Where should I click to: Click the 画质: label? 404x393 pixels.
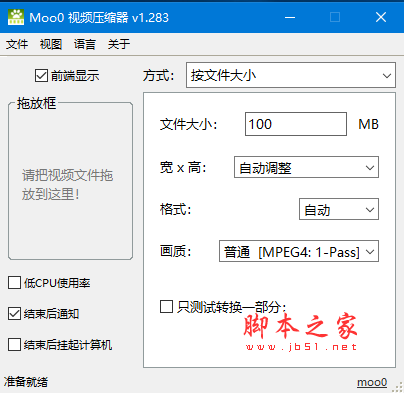[176, 251]
